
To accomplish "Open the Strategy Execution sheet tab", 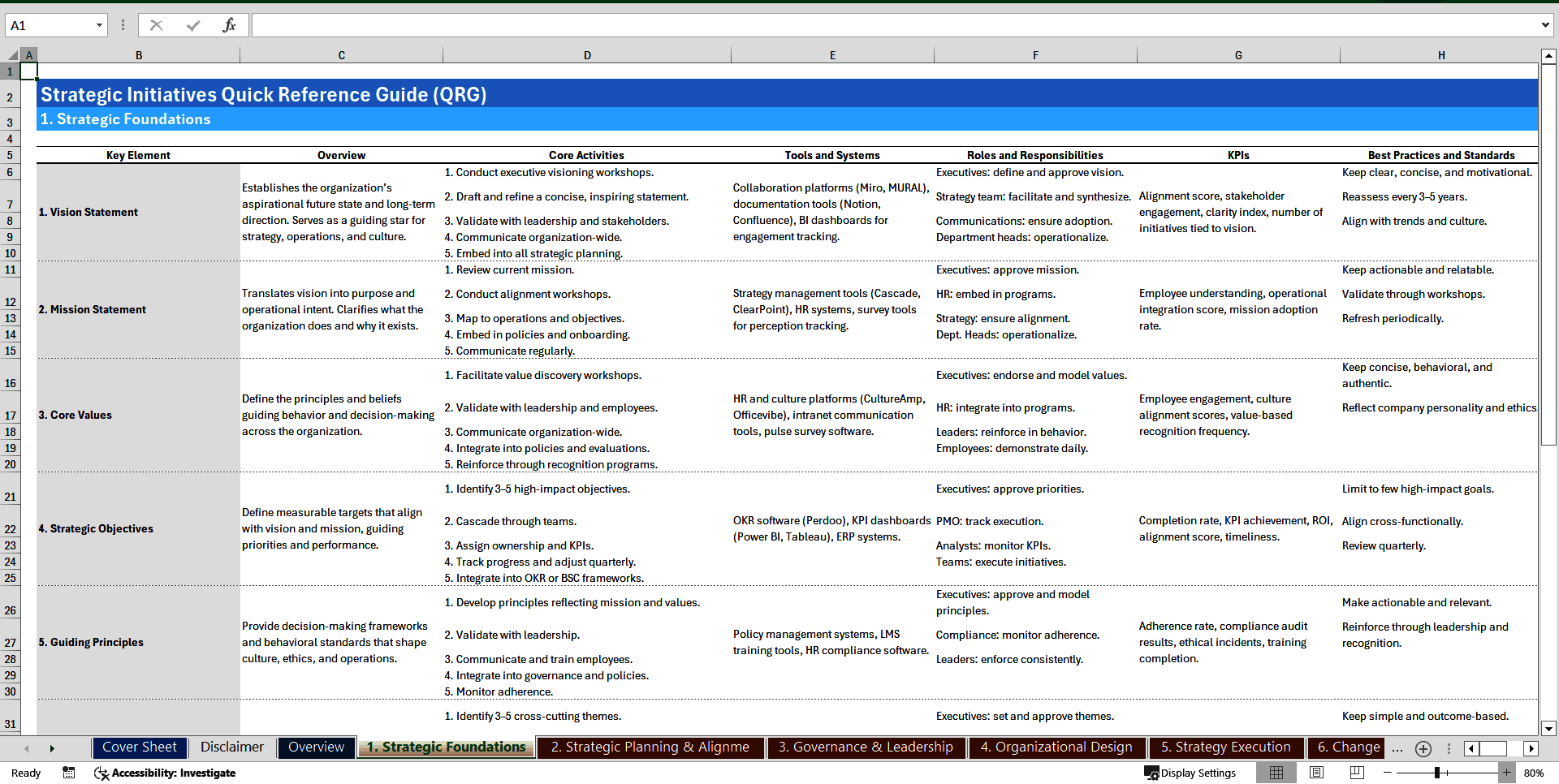I will coord(1226,747).
